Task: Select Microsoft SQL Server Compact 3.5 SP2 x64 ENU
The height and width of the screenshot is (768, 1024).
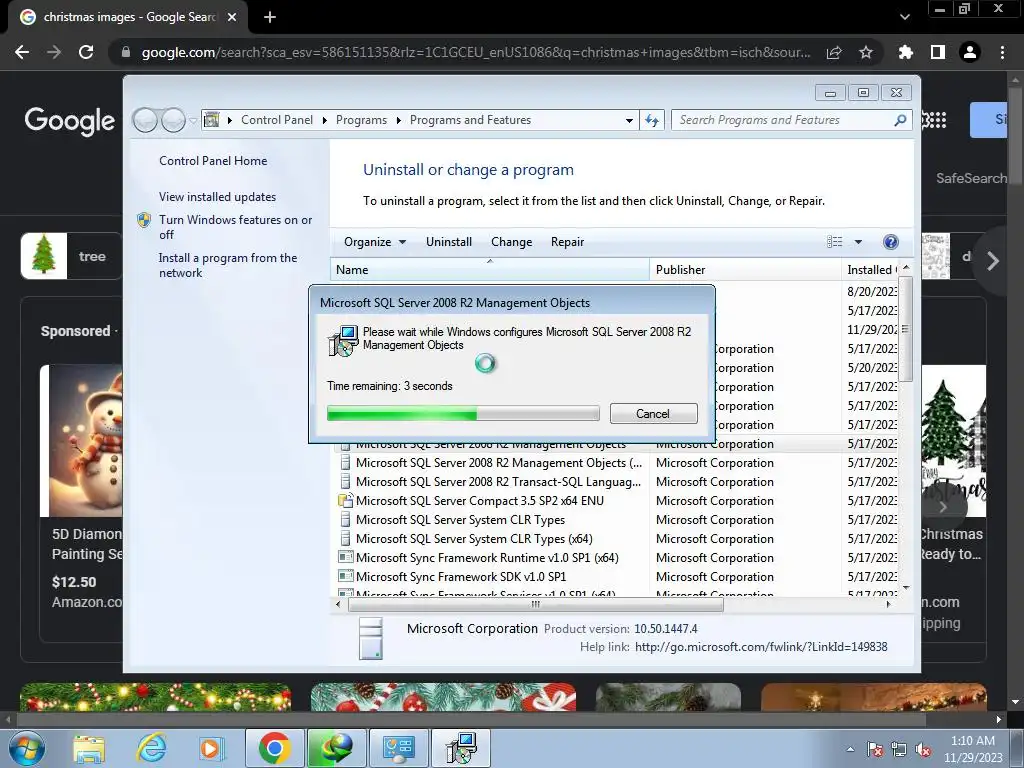Action: click(x=479, y=501)
